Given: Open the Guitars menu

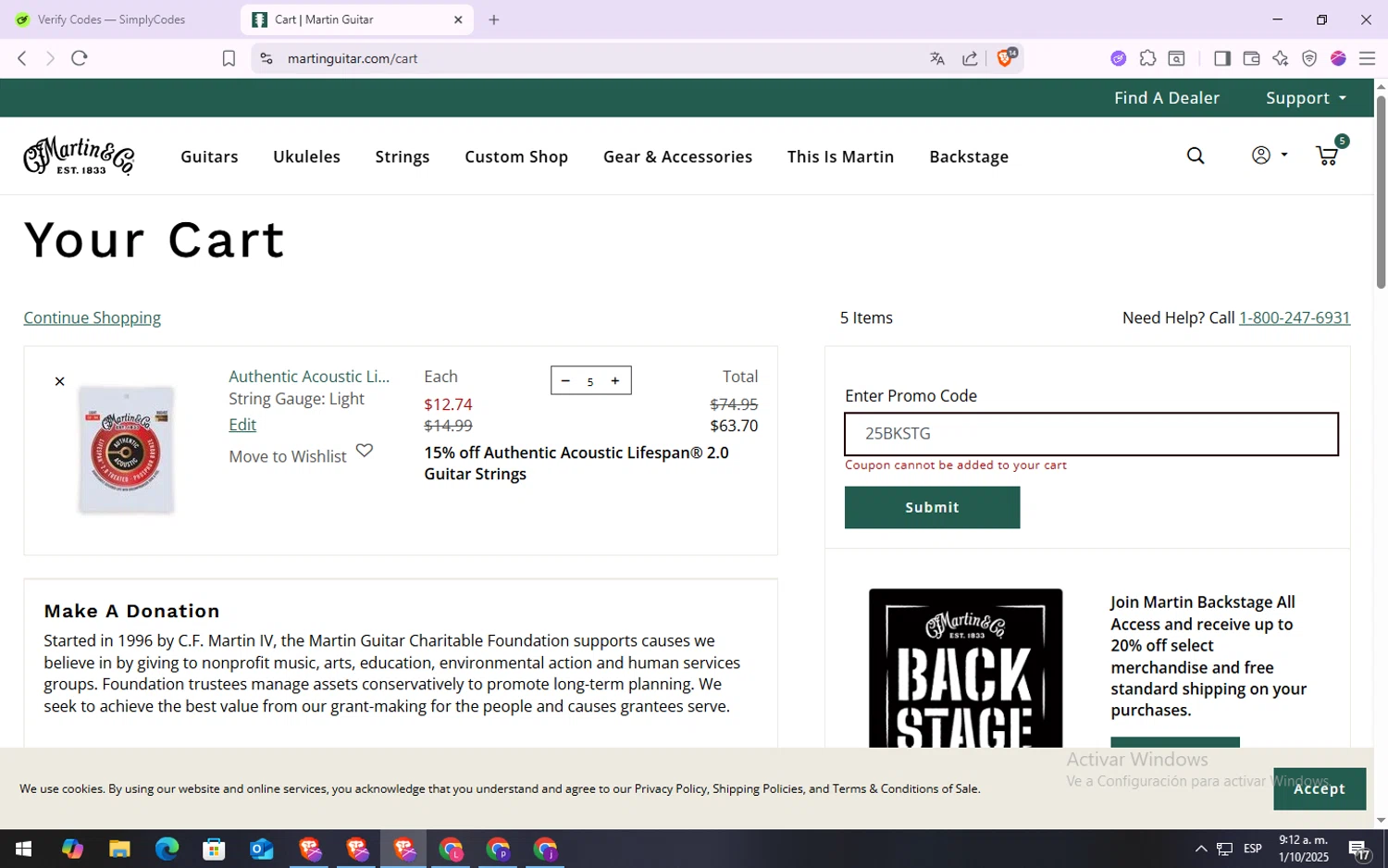Looking at the screenshot, I should (209, 156).
